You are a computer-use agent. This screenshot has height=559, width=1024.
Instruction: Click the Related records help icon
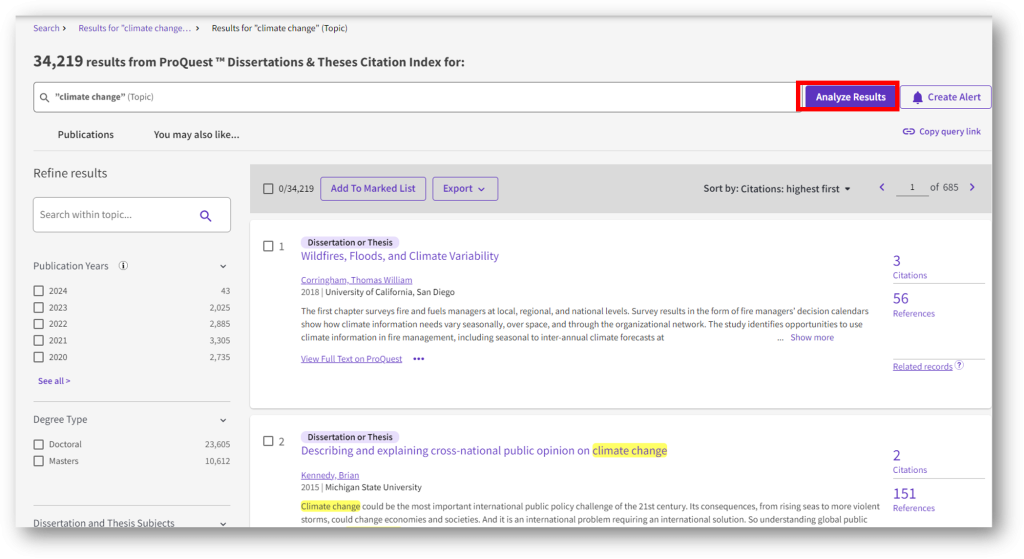coord(959,366)
